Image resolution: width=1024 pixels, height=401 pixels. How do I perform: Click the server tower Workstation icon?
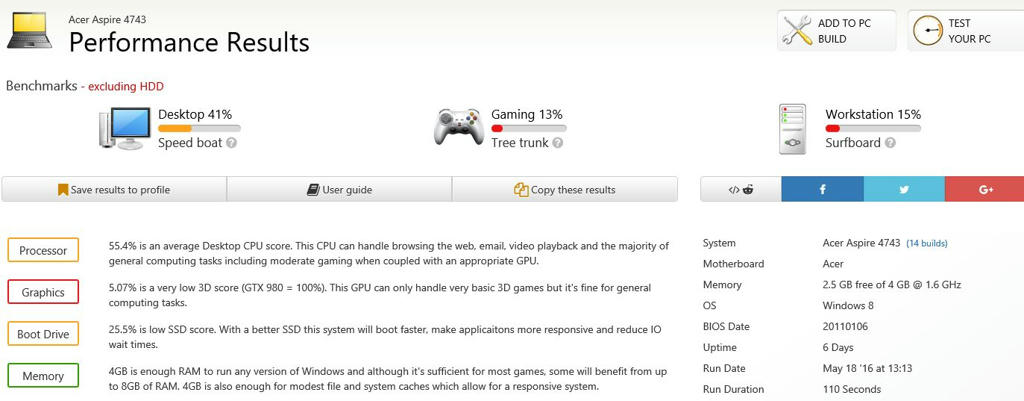tap(792, 129)
